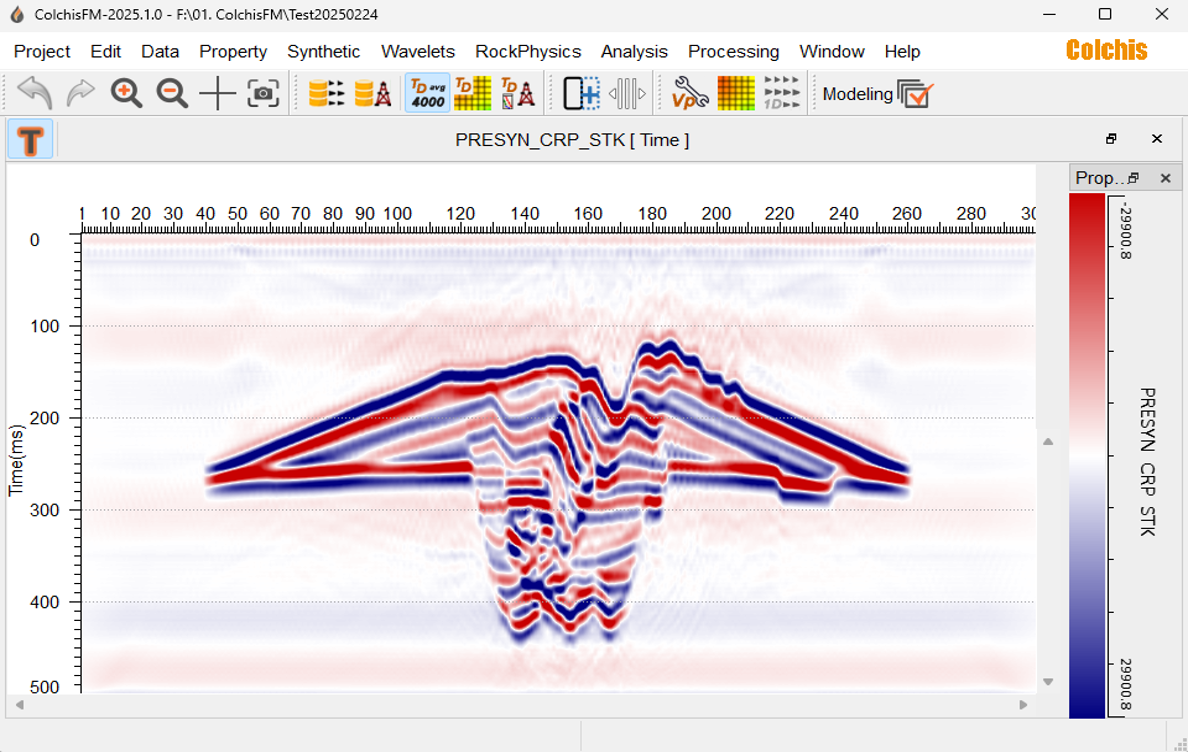1188x752 pixels.
Task: Open the Window menu
Action: pos(832,51)
